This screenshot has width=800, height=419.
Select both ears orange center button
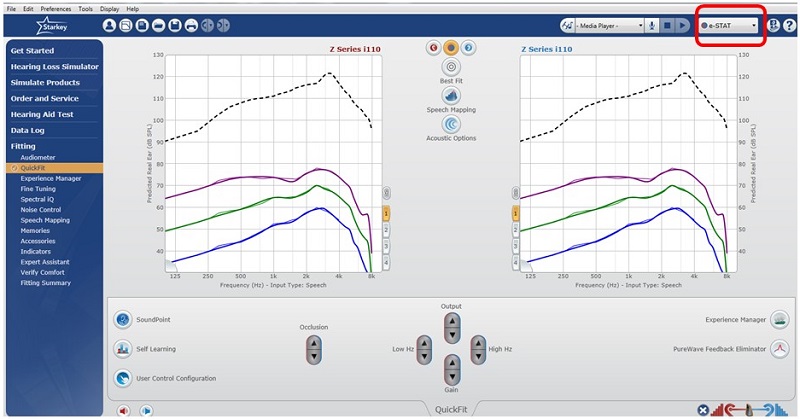(451, 48)
